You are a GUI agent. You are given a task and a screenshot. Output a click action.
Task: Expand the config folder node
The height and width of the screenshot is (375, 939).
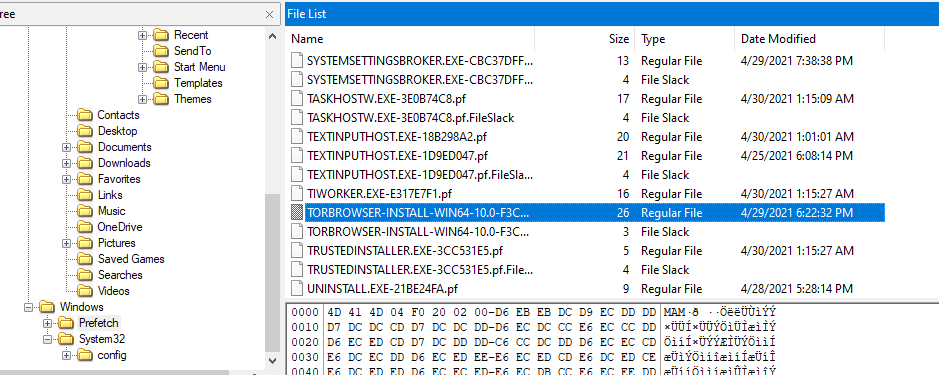pyautogui.click(x=66, y=355)
